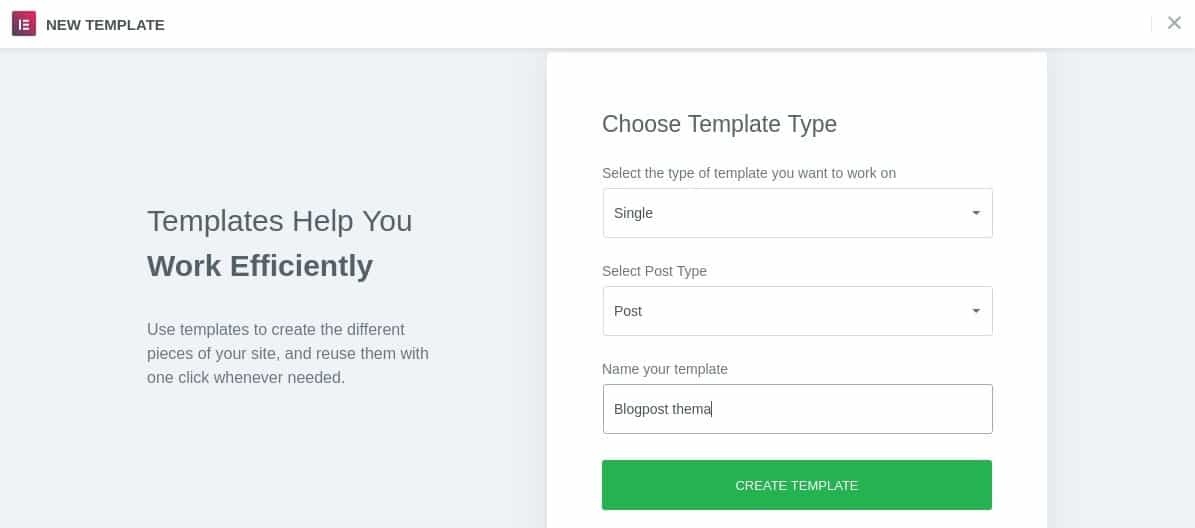The width and height of the screenshot is (1195, 528).
Task: Close the New Template dialog
Action: click(x=1174, y=23)
